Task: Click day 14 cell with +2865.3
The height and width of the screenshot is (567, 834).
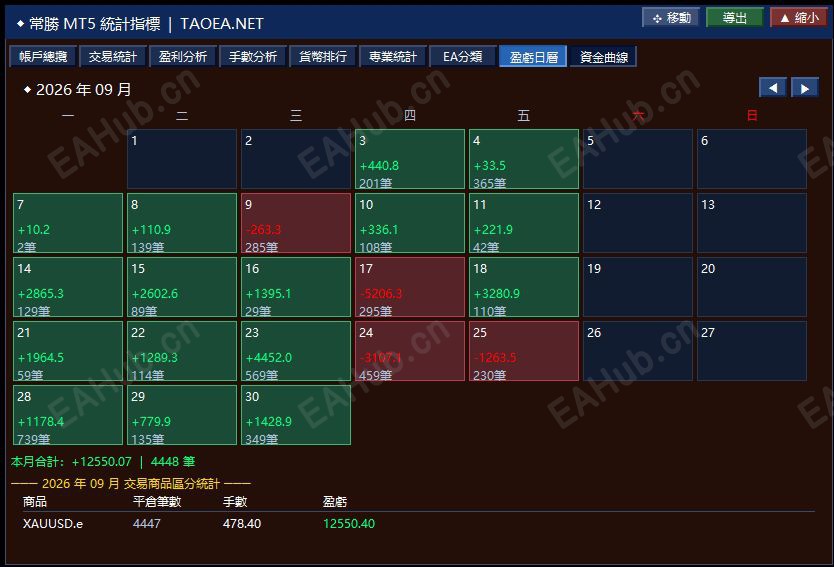Action: click(68, 287)
